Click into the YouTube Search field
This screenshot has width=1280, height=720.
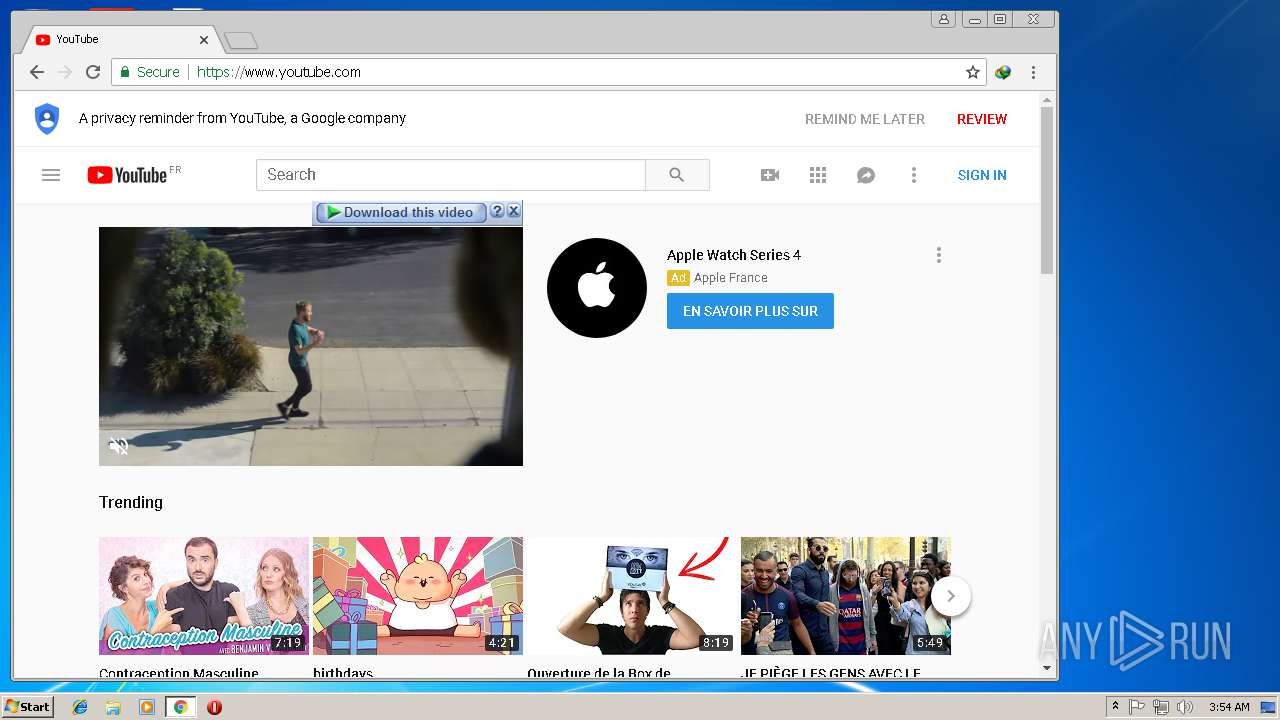[x=451, y=175]
